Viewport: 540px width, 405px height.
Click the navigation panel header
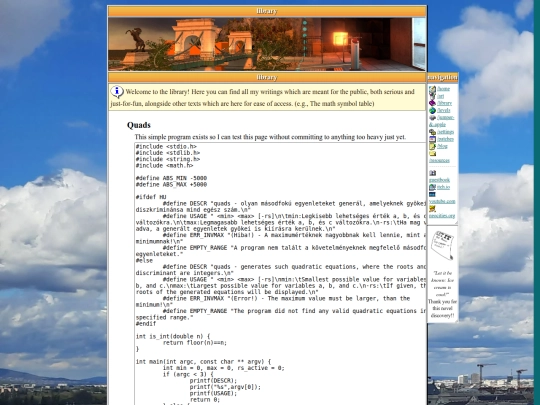click(x=443, y=77)
